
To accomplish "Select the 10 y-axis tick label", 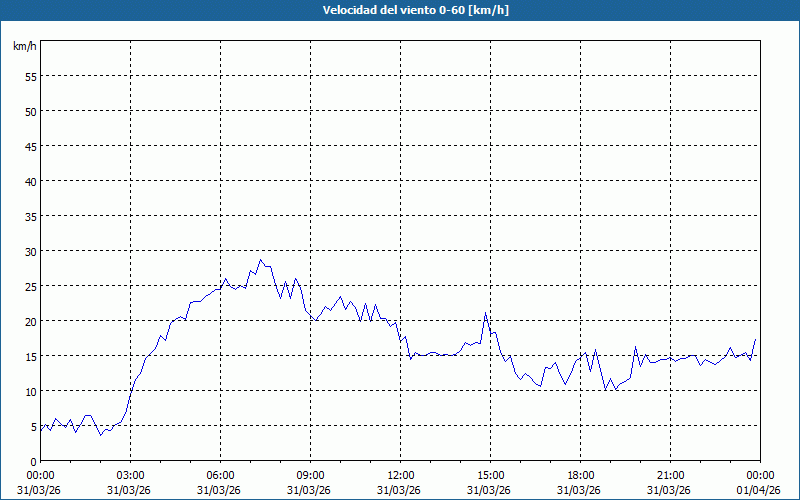I will [x=30, y=391].
